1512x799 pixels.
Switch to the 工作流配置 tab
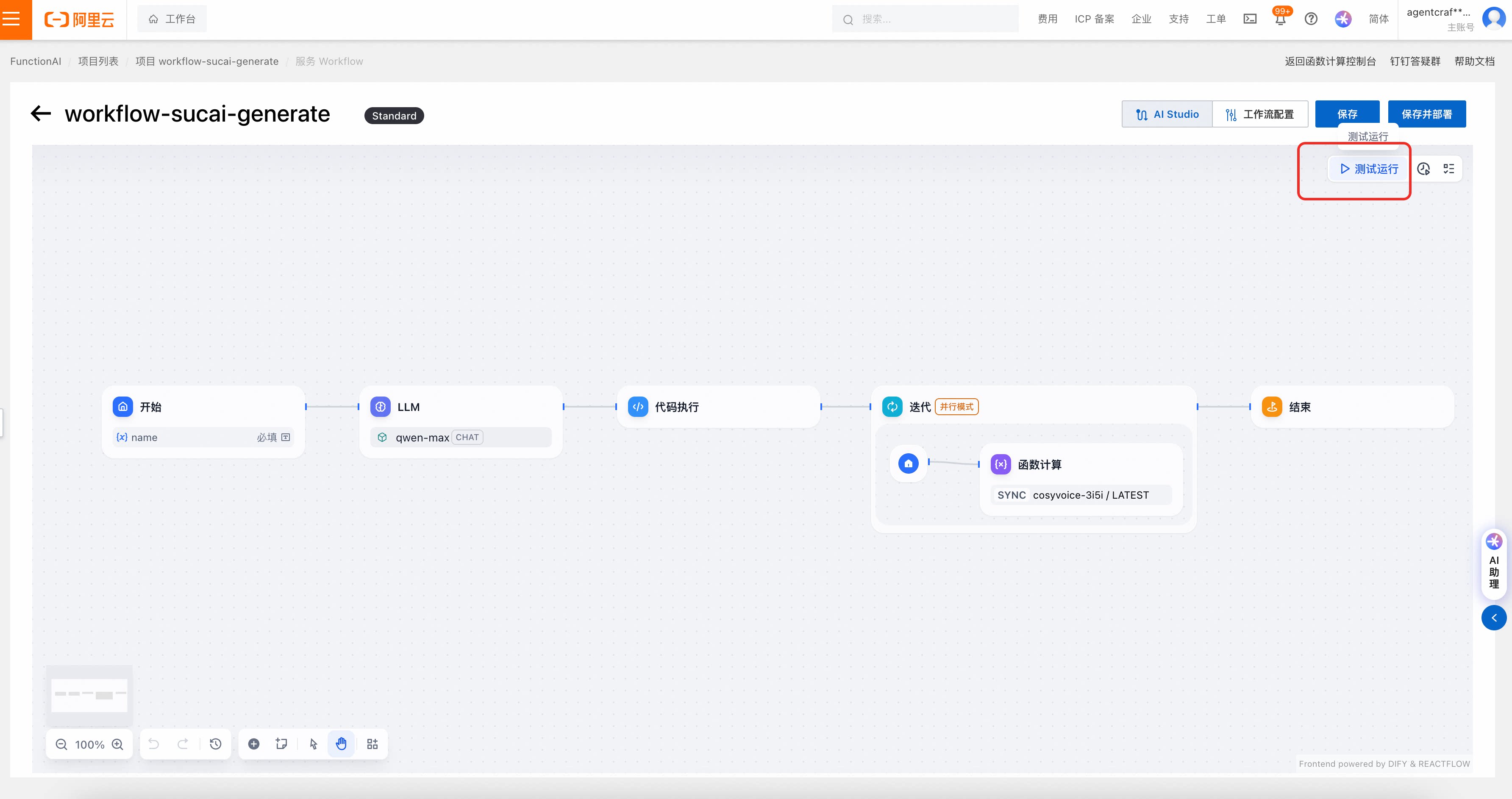tap(1259, 114)
